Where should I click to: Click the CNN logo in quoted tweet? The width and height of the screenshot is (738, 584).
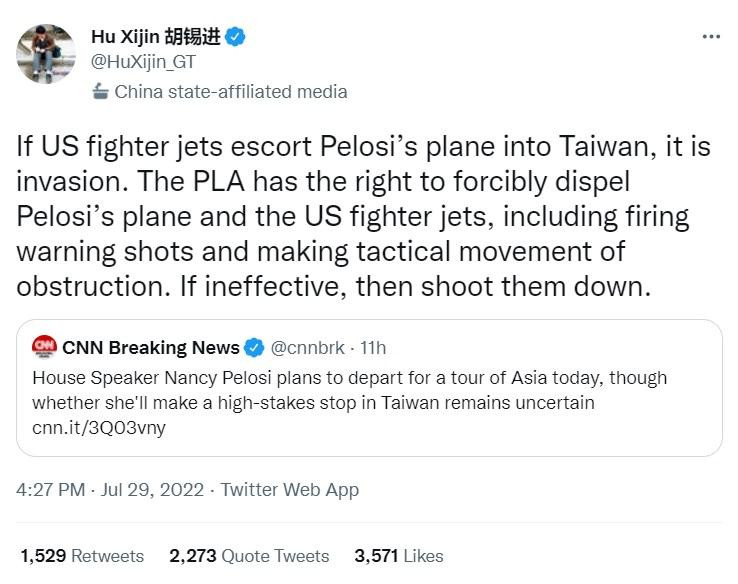point(44,347)
